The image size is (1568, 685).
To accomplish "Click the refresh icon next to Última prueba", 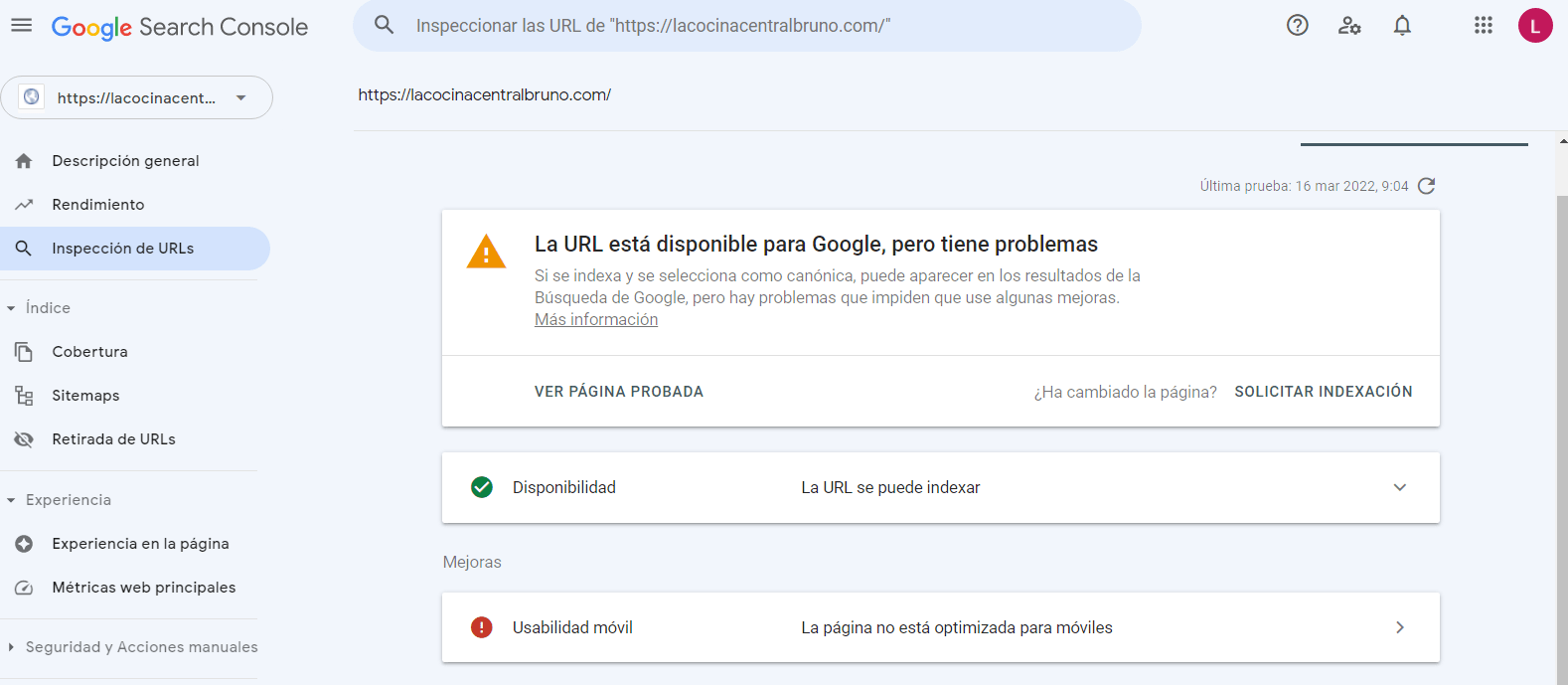I will [x=1427, y=186].
